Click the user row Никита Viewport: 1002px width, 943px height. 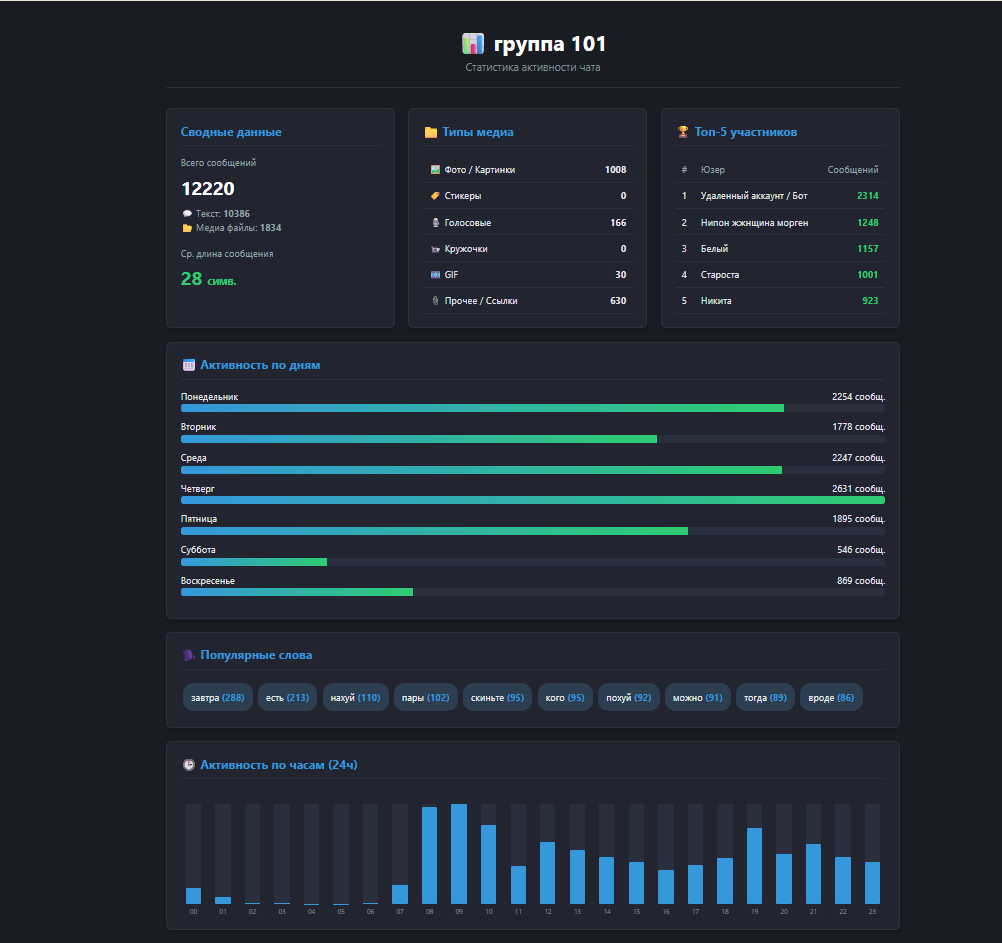(x=780, y=300)
